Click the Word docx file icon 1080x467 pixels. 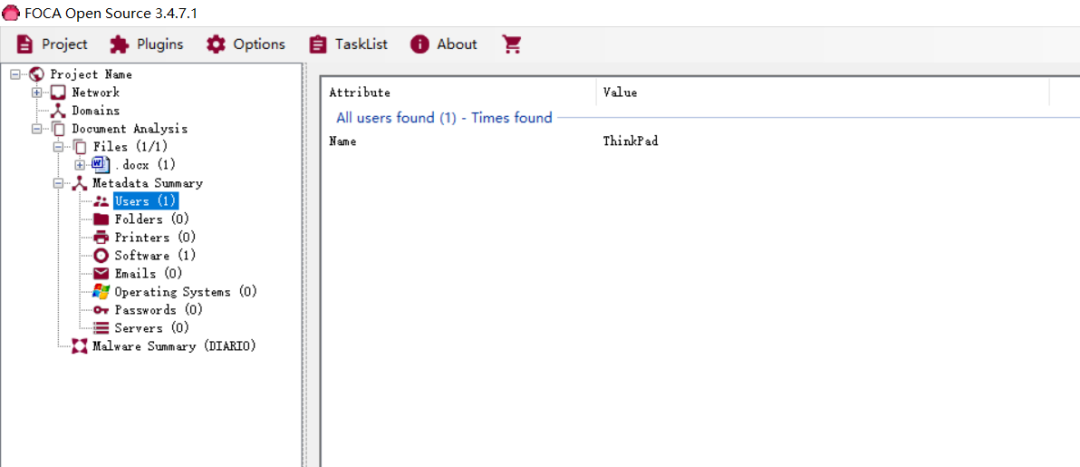[101, 165]
